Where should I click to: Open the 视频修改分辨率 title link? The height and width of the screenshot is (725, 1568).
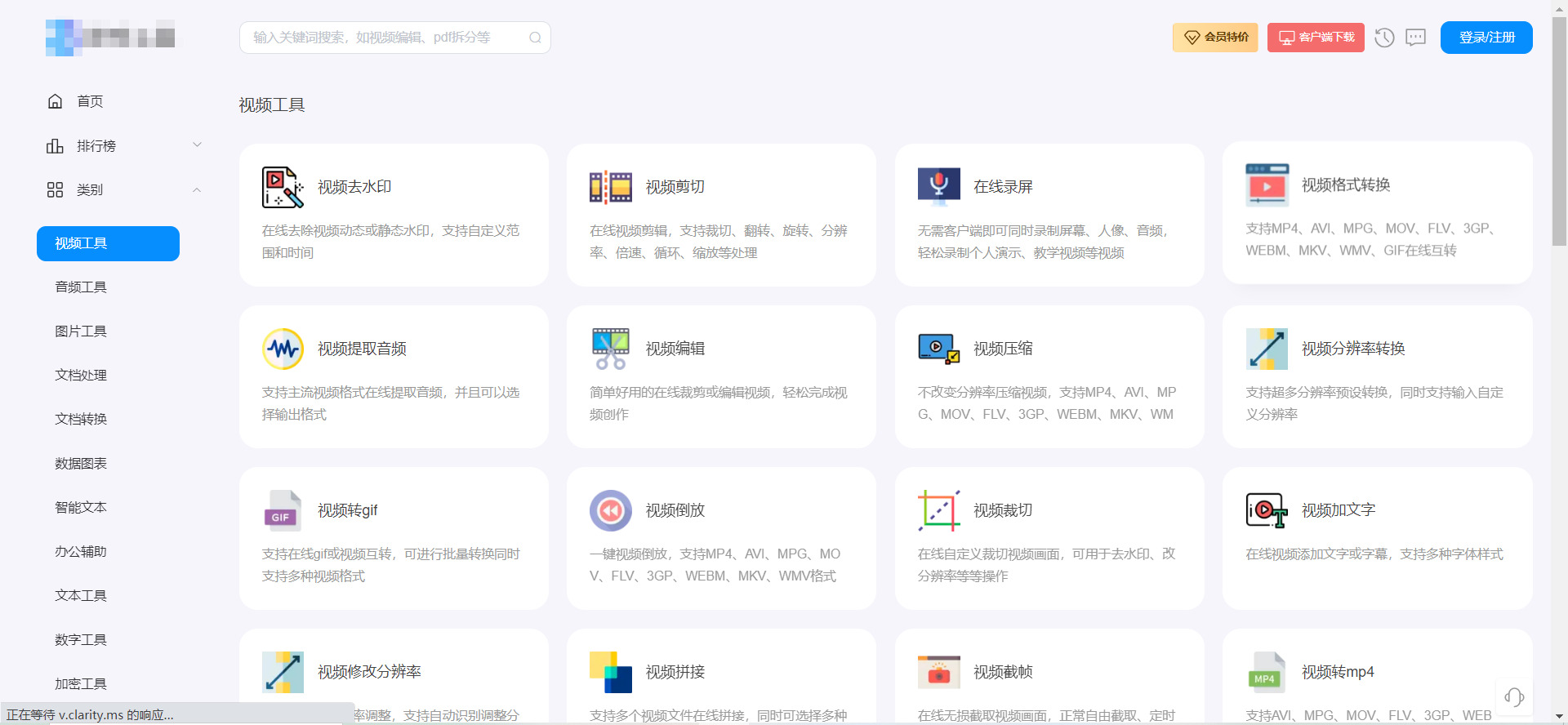(x=369, y=672)
